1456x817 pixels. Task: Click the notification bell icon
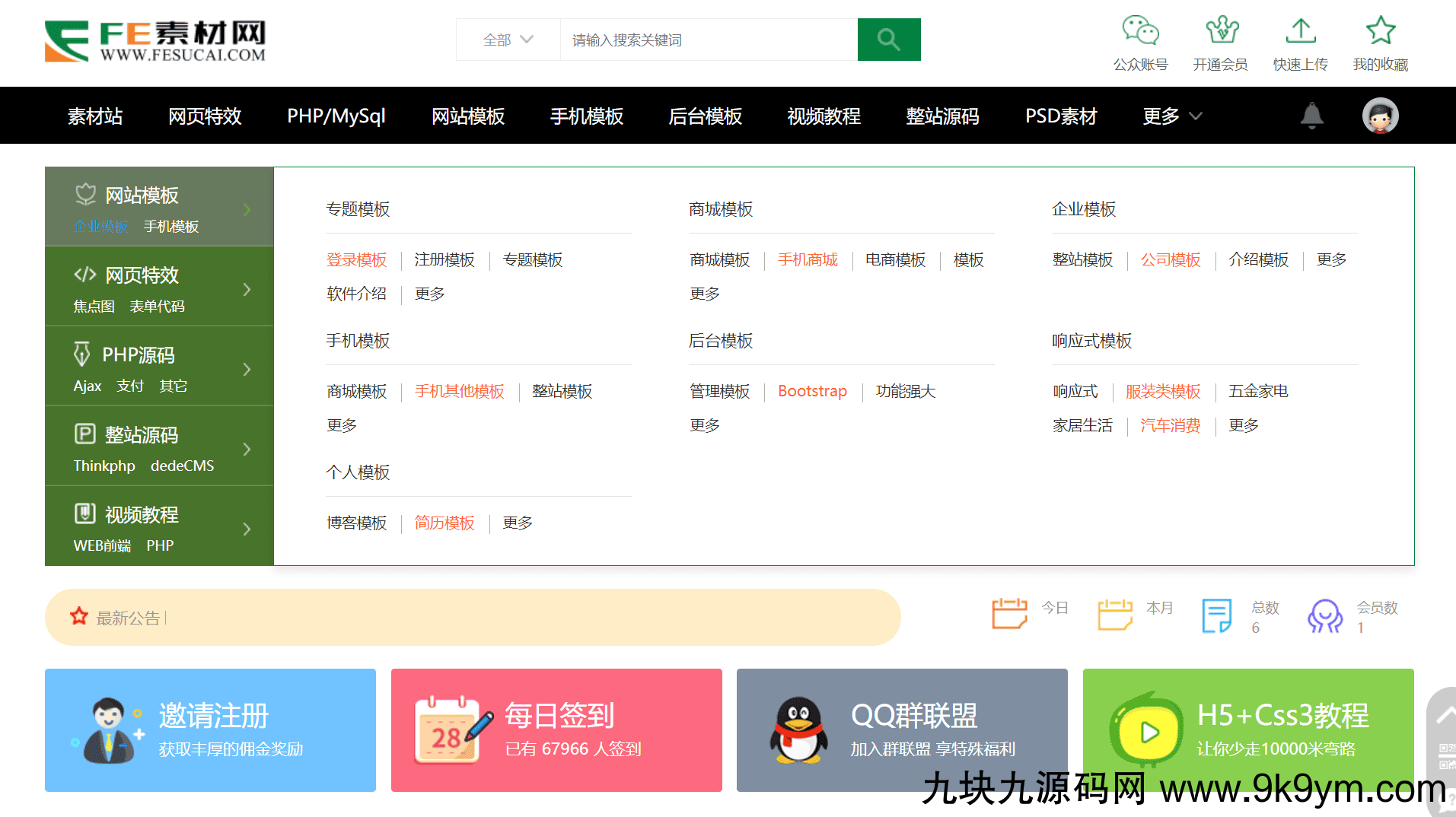pyautogui.click(x=1311, y=116)
